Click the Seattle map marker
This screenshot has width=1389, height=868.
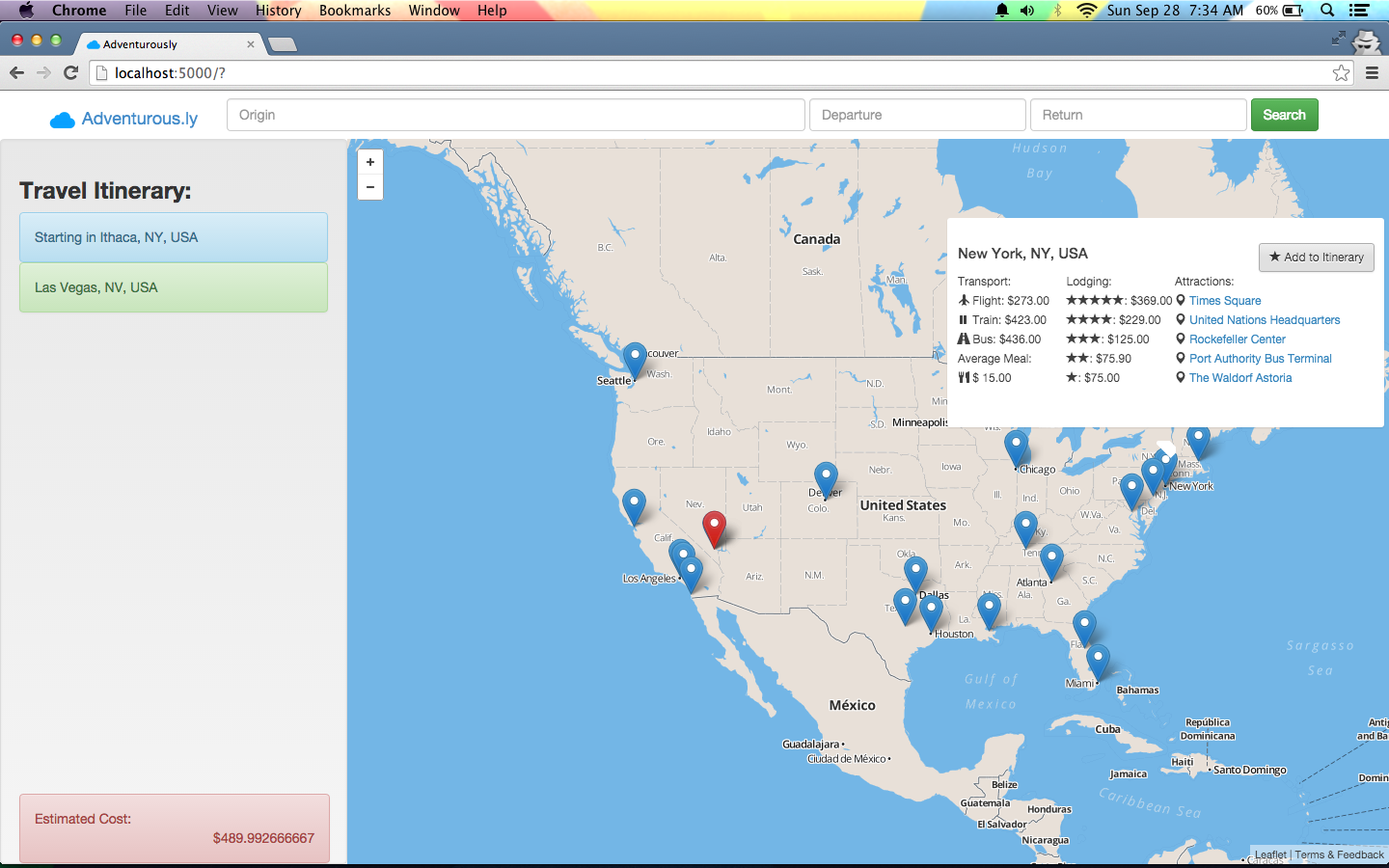pos(635,361)
